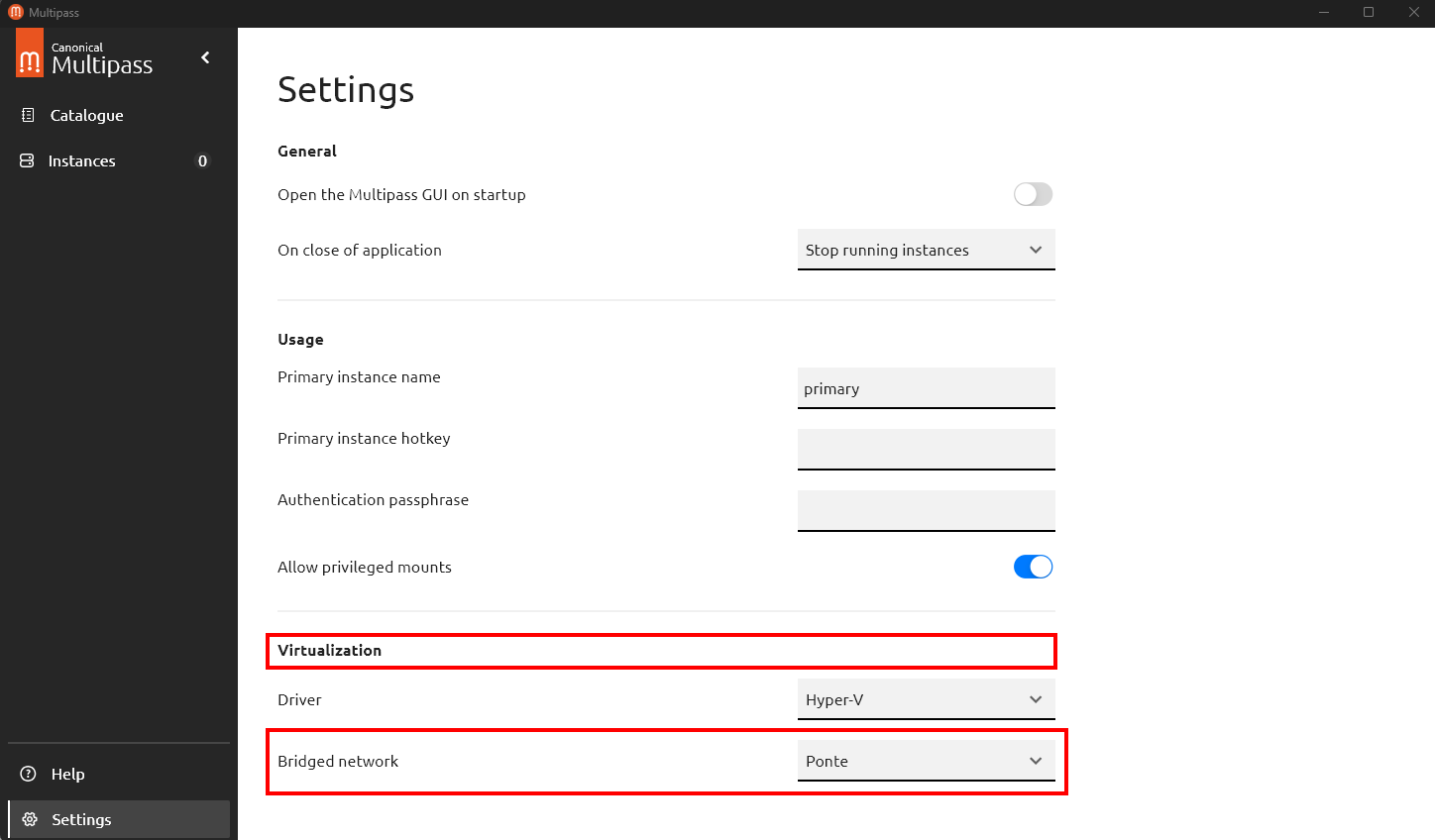Open the Bridged network dropdown showing Ponte
Viewport: 1435px width, 840px height.
click(x=926, y=761)
